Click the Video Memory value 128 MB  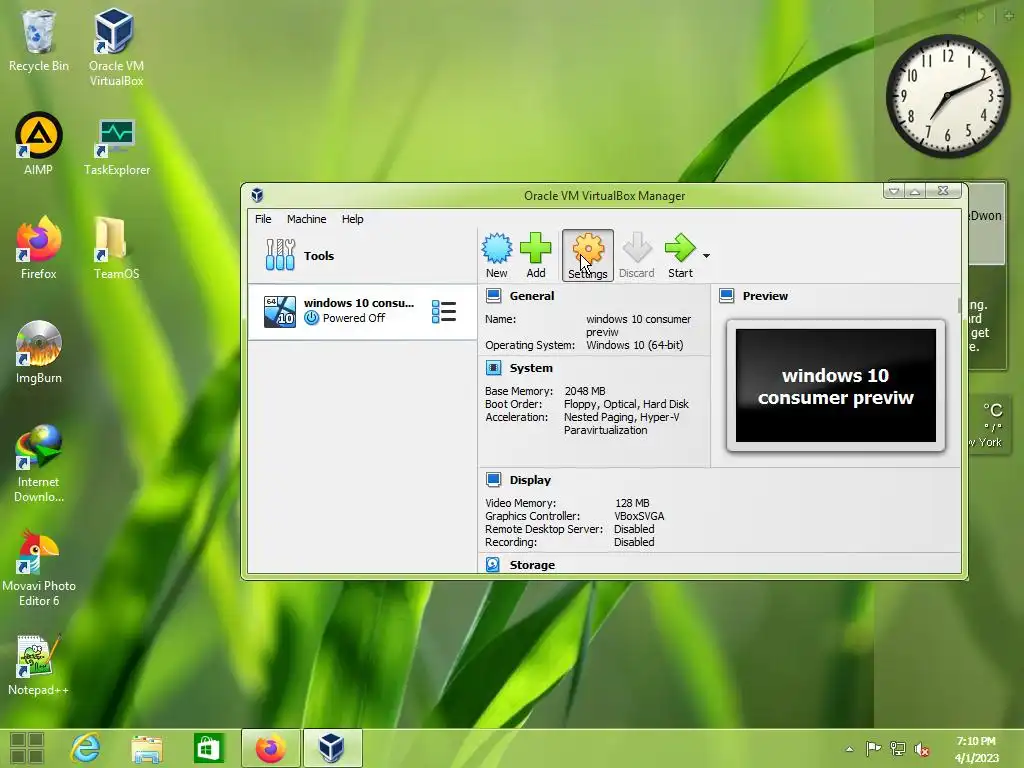pos(632,503)
